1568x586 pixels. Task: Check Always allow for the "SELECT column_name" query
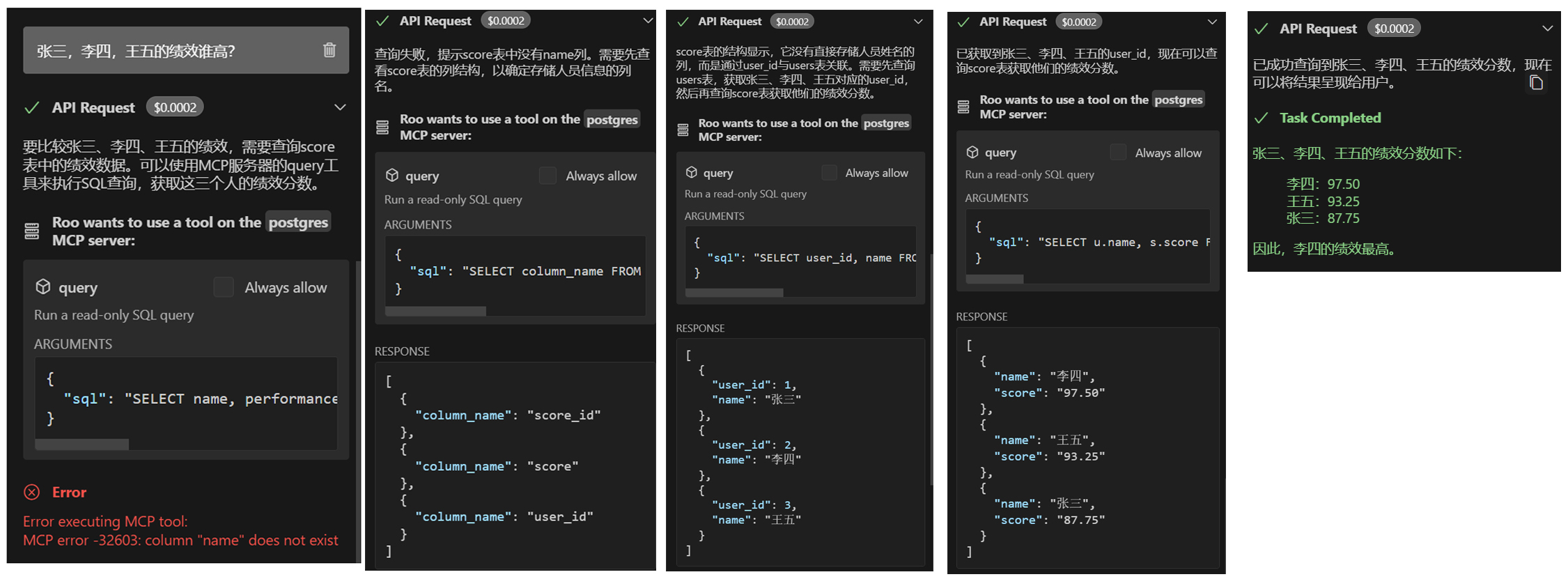point(548,176)
